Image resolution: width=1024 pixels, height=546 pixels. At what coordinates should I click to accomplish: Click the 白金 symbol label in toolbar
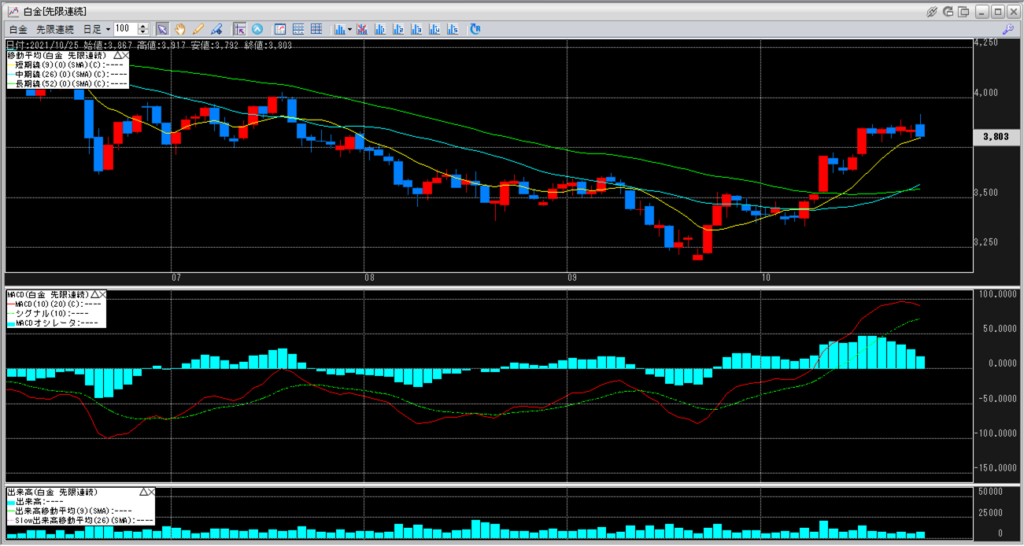pos(18,29)
